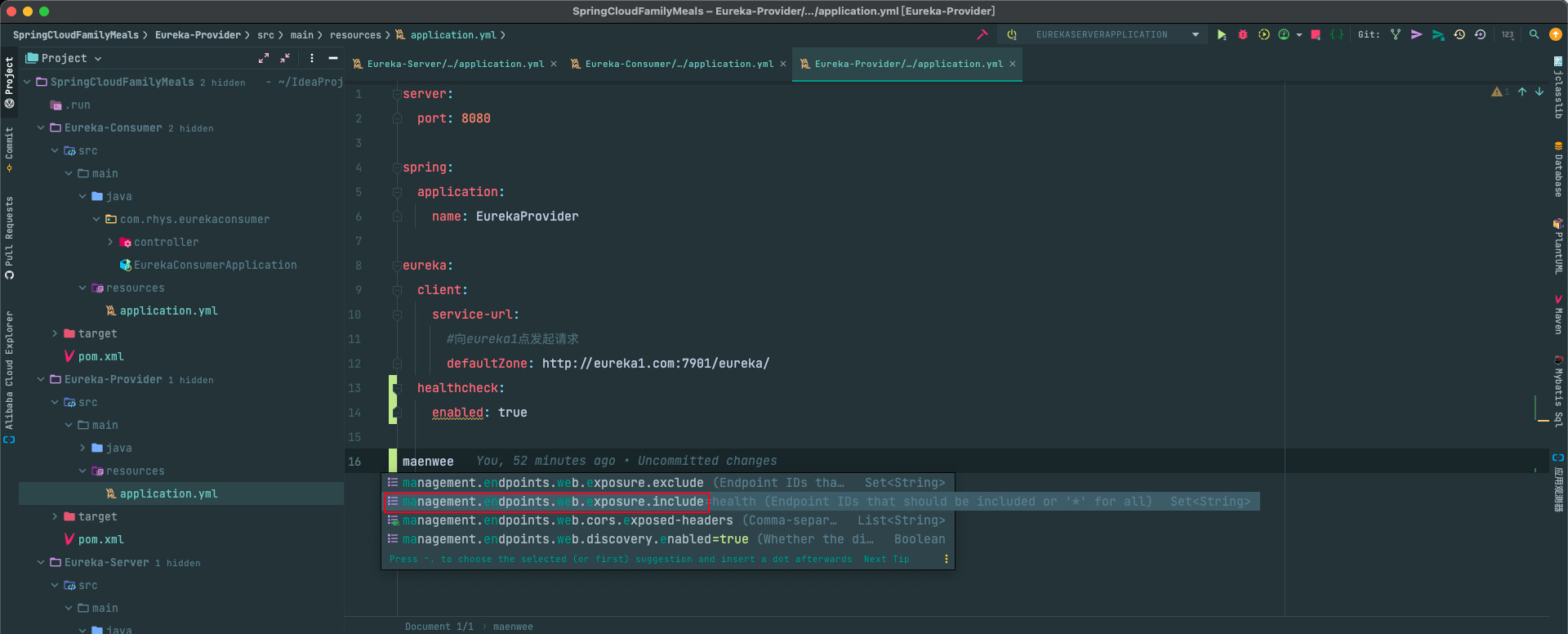This screenshot has height=634, width=1568.
Task: Open the Maven tool window
Action: 1558,315
